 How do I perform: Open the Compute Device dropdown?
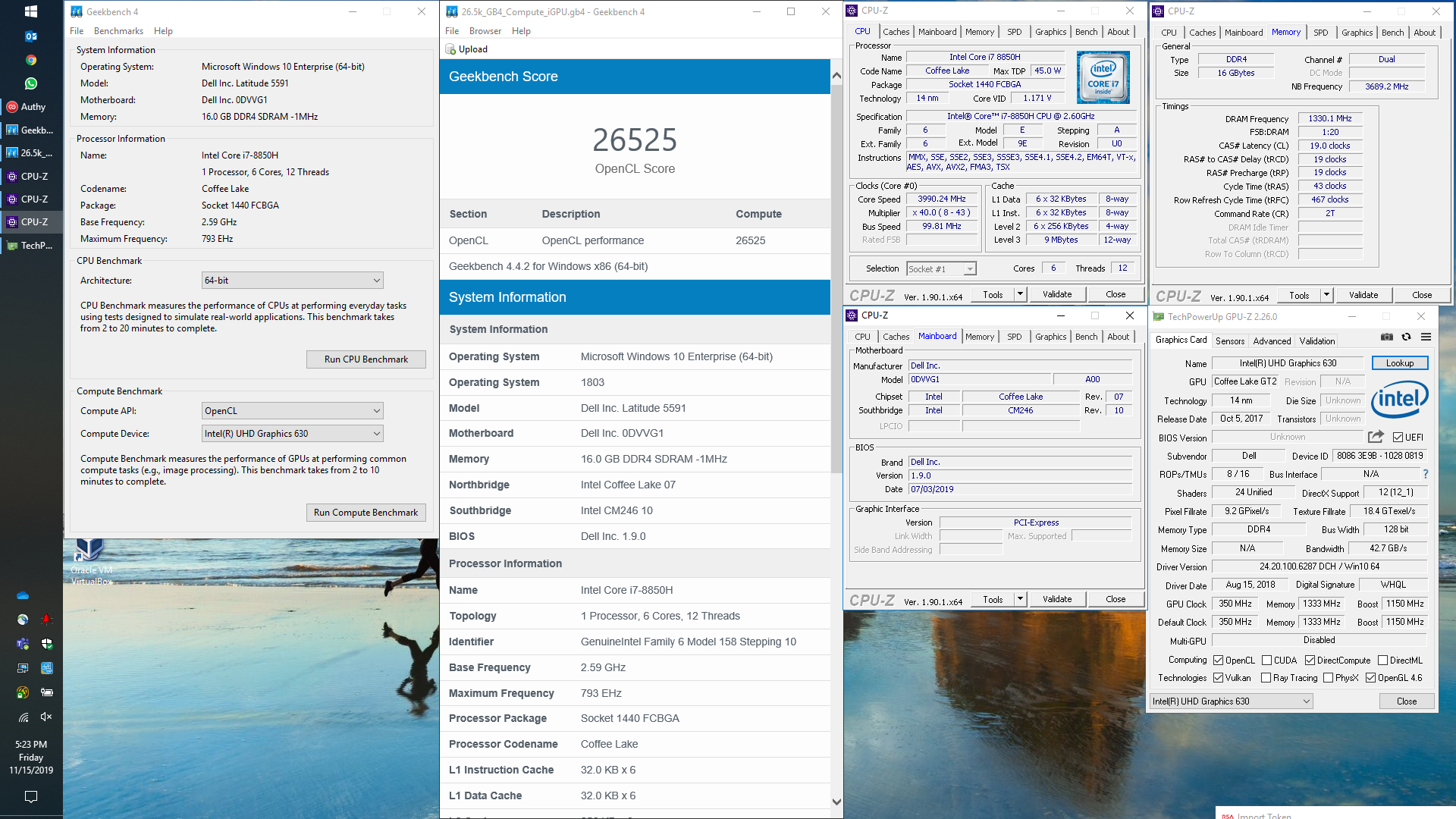pos(292,434)
